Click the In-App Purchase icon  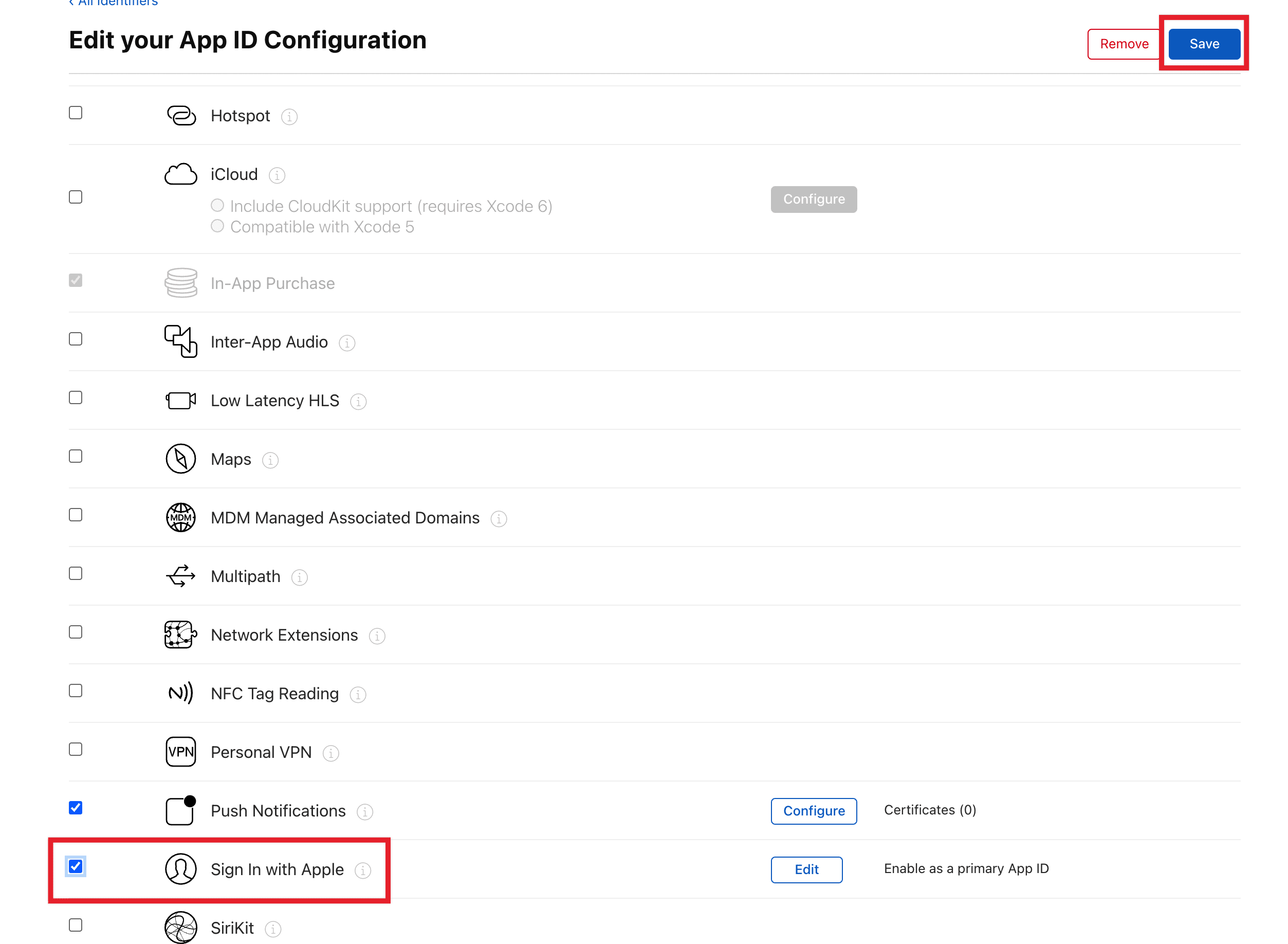click(180, 282)
